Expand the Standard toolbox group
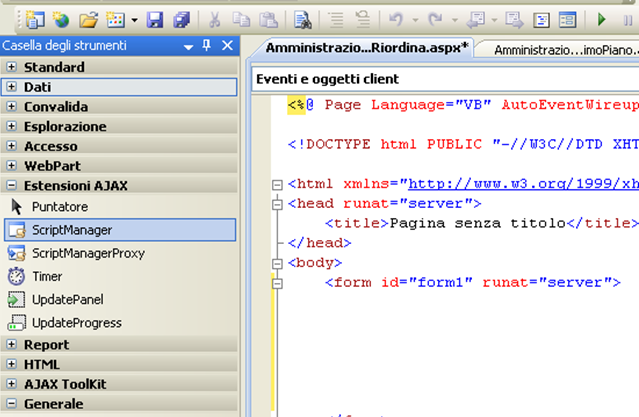This screenshot has width=639, height=417. (11, 67)
